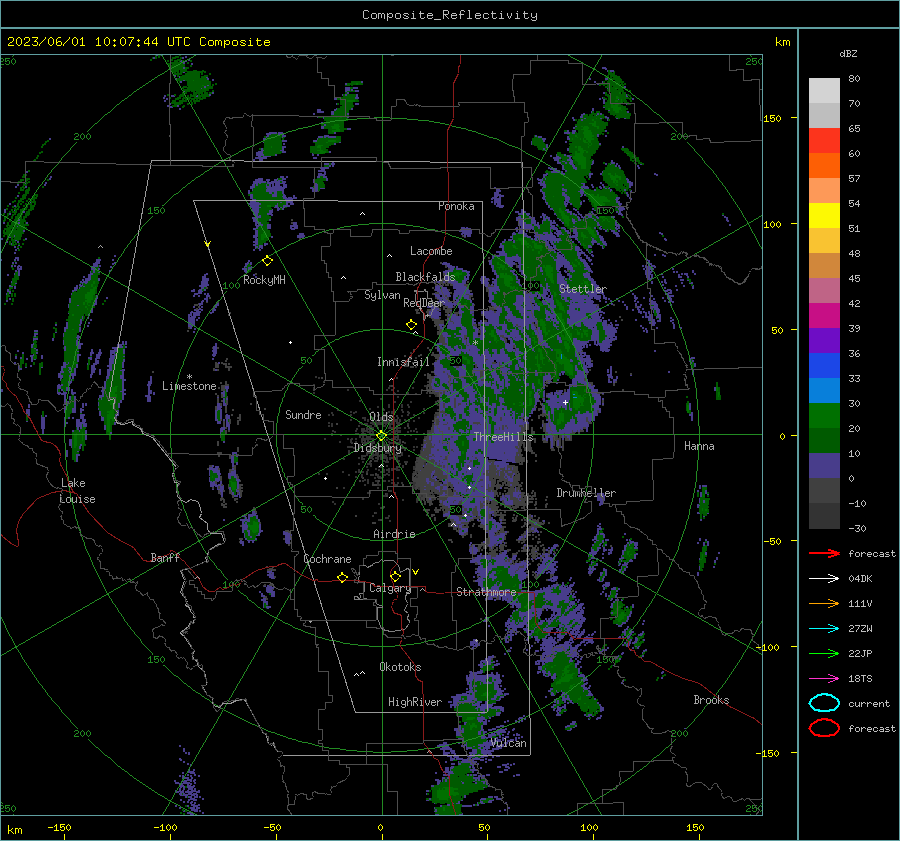Click the Blackfalds town label
The width and height of the screenshot is (900, 841).
(425, 277)
